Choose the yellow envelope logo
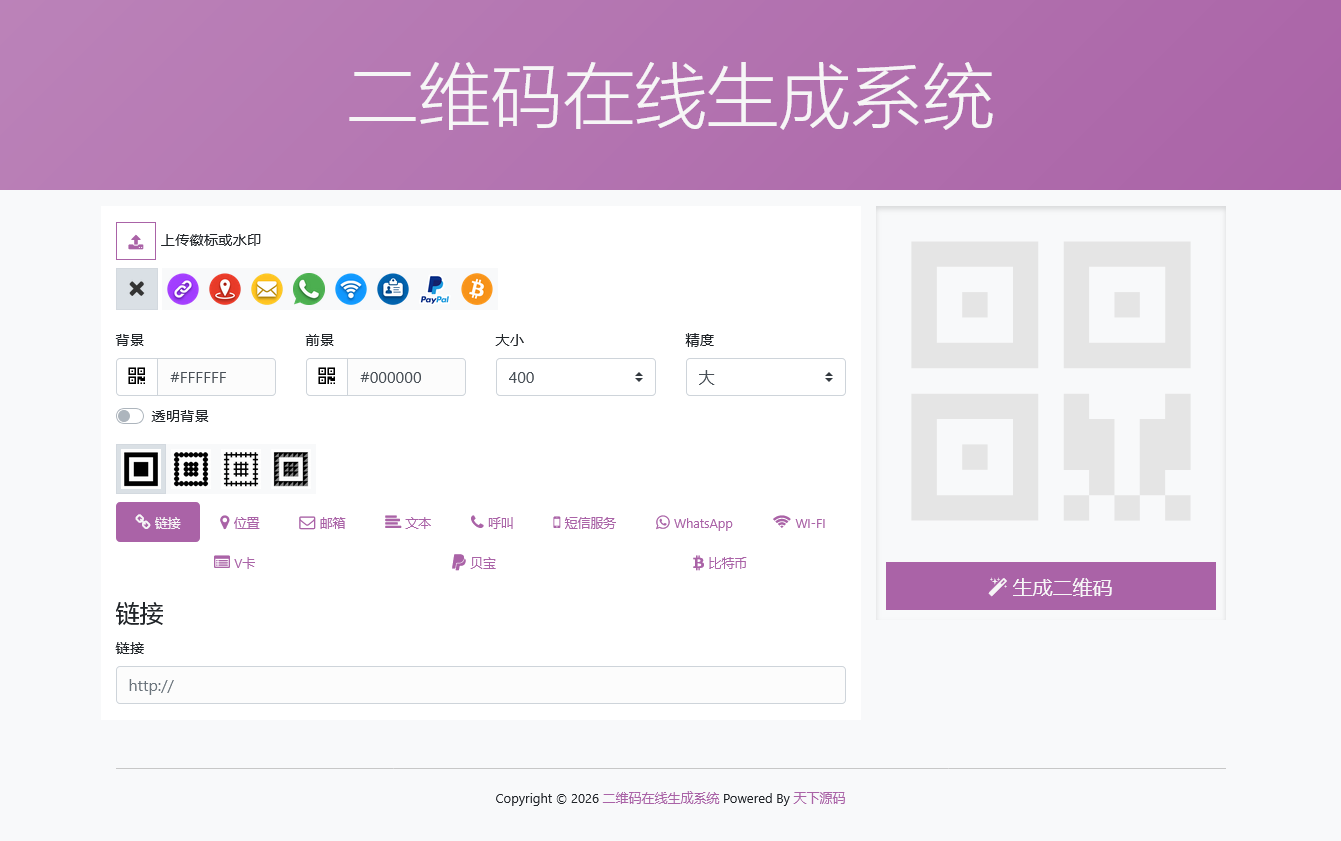The height and width of the screenshot is (841, 1341). [267, 289]
